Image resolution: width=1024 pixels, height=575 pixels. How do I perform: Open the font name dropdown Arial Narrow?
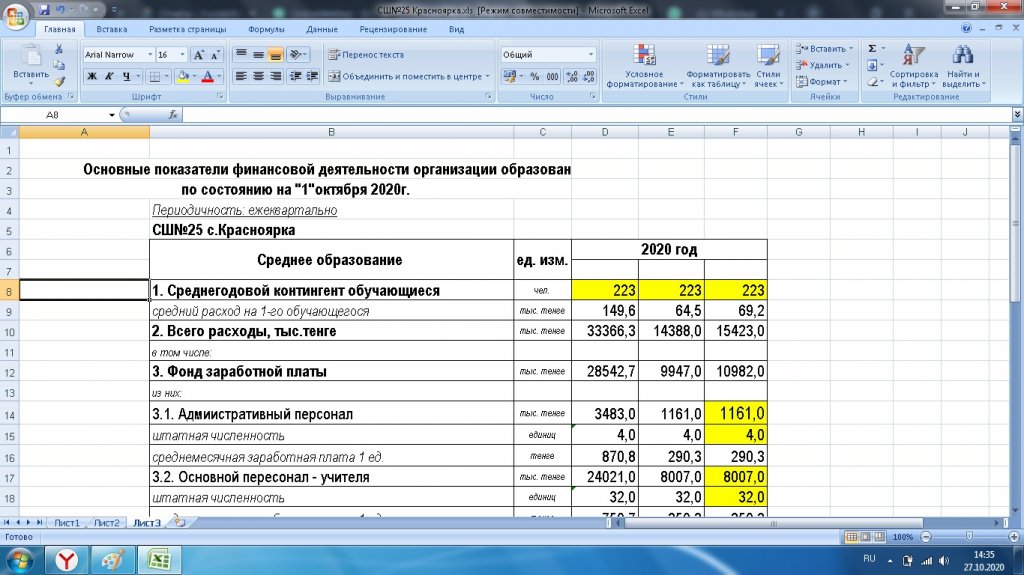pos(150,55)
